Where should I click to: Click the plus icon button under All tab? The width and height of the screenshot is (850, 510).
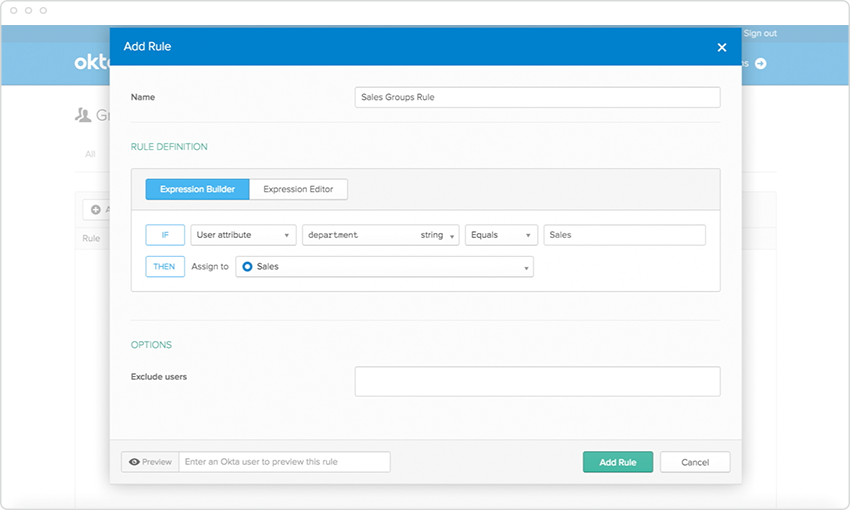(x=96, y=210)
